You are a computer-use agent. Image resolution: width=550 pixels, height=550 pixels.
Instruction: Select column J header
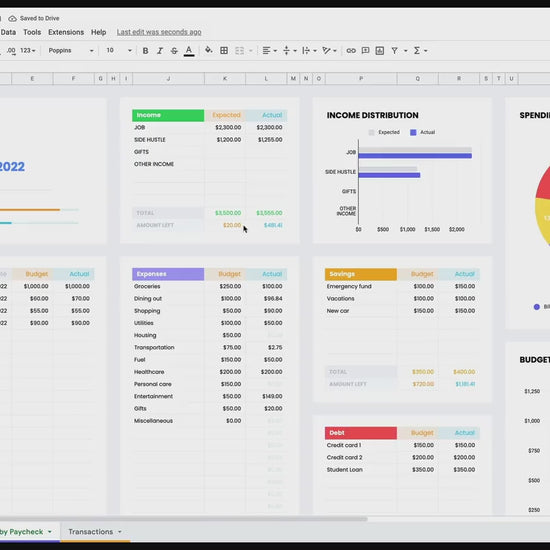click(x=168, y=79)
